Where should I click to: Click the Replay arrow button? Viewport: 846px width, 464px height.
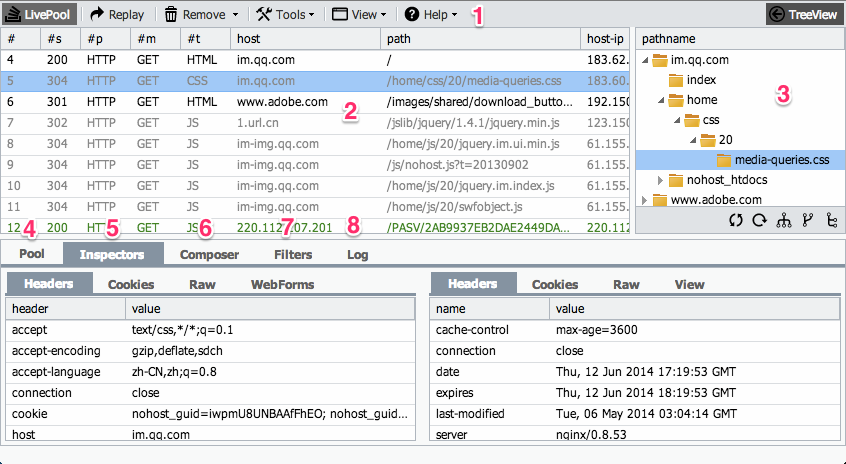tap(117, 15)
